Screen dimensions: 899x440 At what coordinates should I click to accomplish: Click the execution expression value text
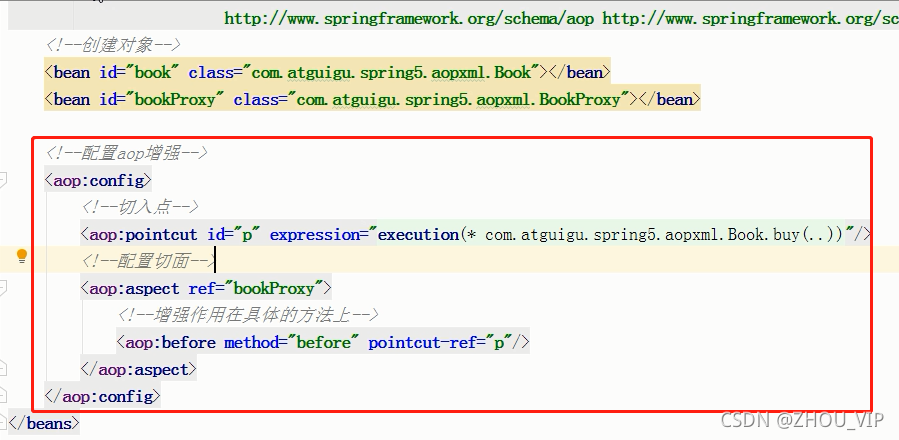pyautogui.click(x=611, y=235)
